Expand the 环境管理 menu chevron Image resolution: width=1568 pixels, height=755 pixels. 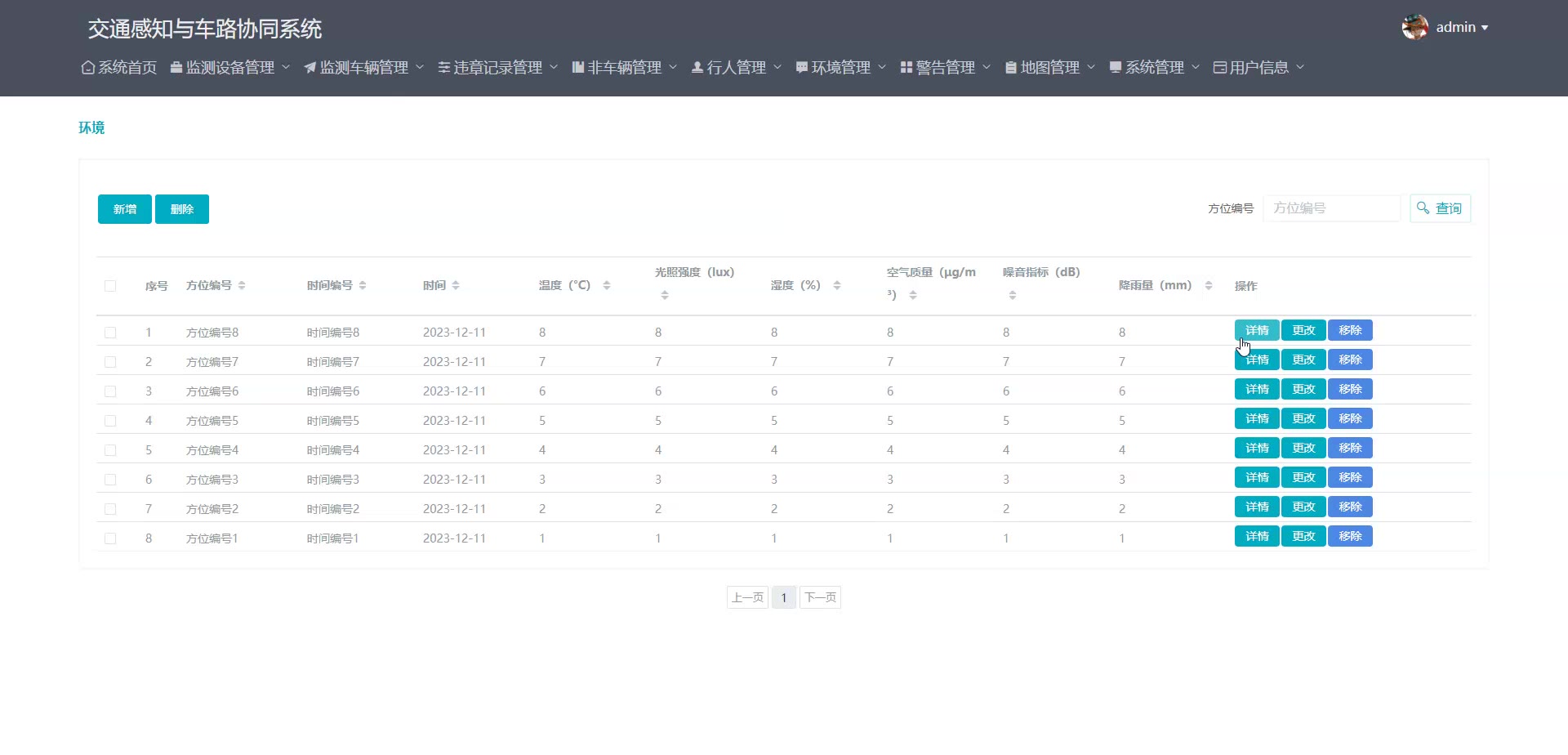pyautogui.click(x=882, y=67)
